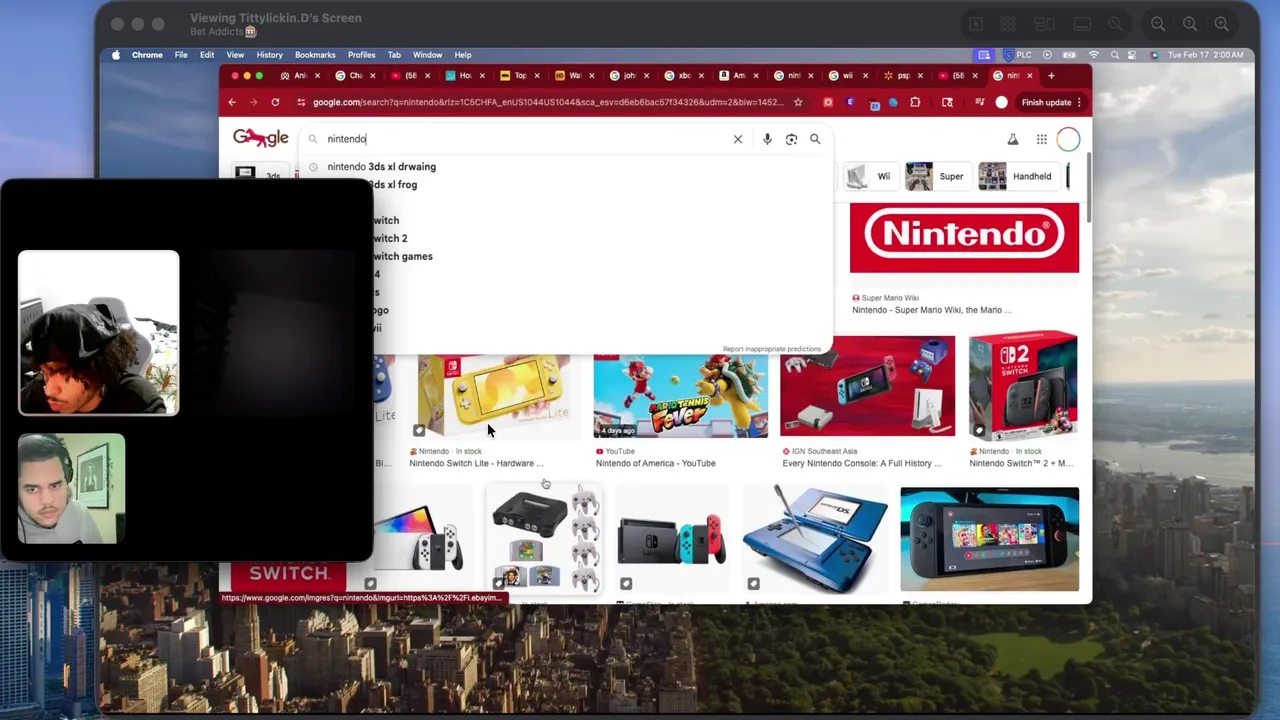Open the History menu
This screenshot has width=1280, height=720.
tap(269, 55)
